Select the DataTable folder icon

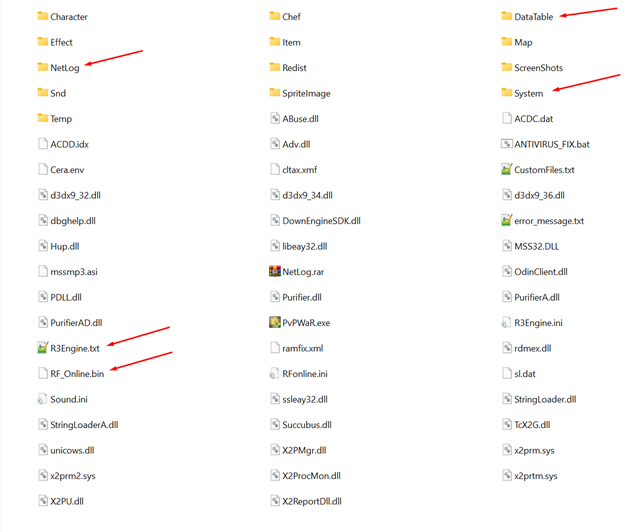[507, 16]
